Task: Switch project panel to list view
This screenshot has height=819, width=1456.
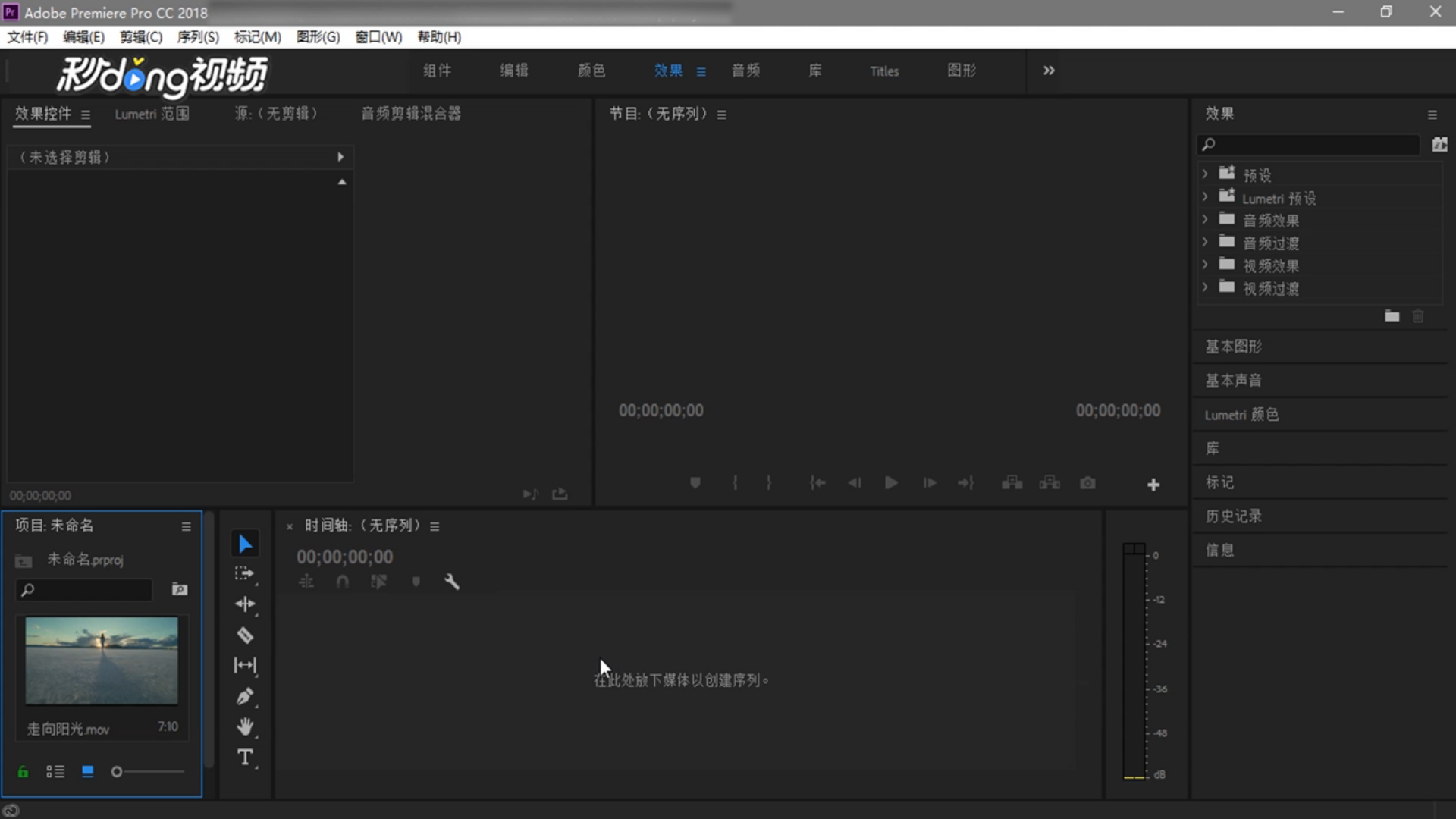Action: (55, 772)
